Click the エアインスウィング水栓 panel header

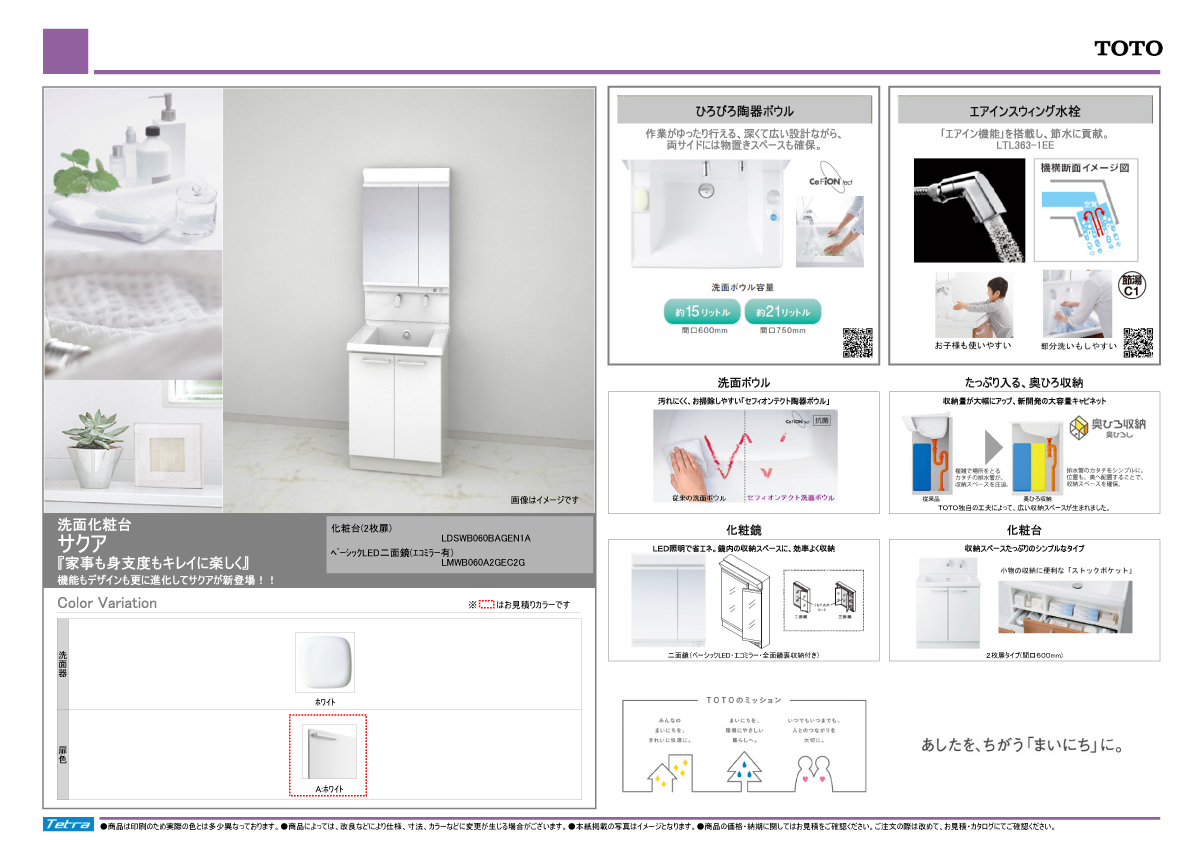[x=1025, y=111]
